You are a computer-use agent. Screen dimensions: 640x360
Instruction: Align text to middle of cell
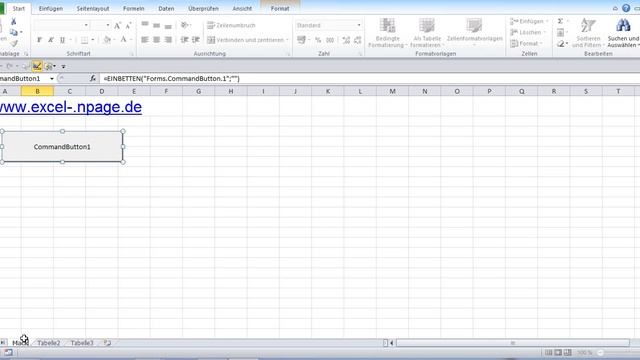click(156, 25)
